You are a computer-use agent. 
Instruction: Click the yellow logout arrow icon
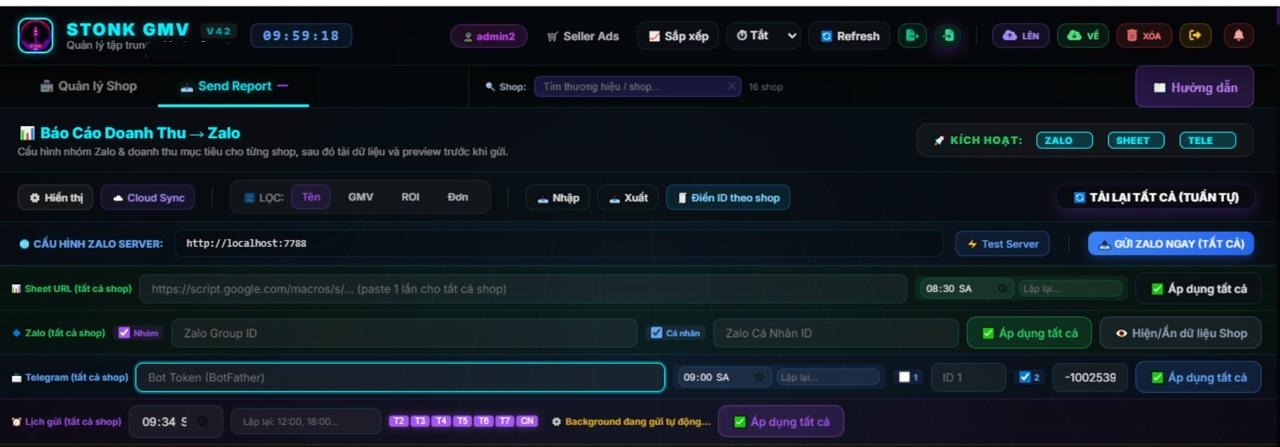click(1196, 36)
